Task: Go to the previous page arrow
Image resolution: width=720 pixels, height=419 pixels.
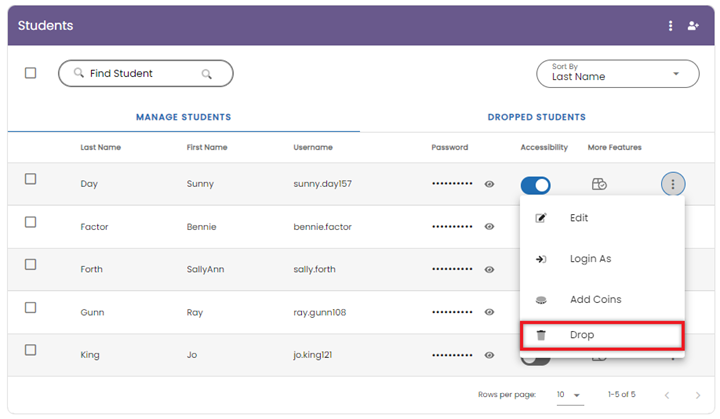Action: [667, 395]
